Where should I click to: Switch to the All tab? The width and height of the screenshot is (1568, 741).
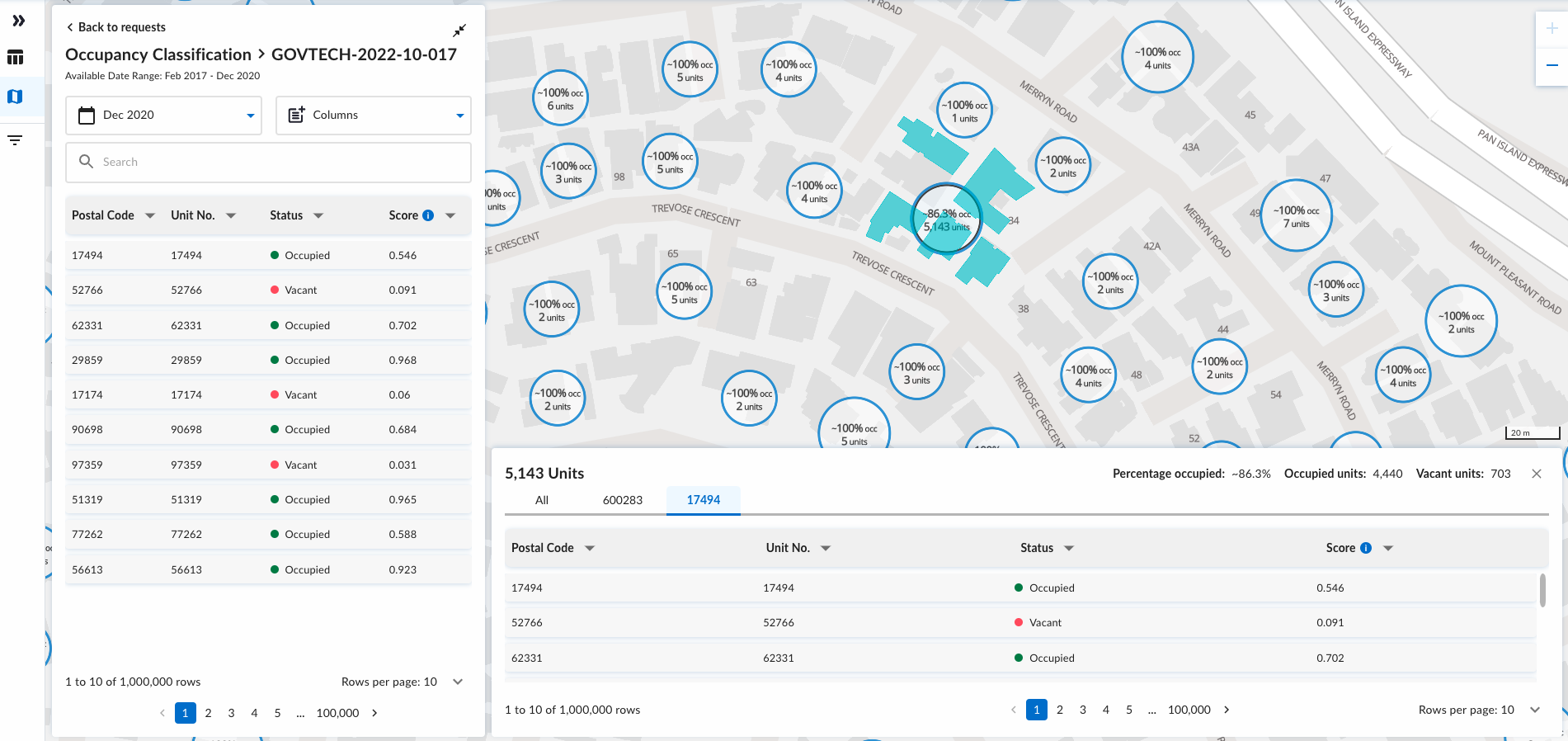pyautogui.click(x=542, y=500)
